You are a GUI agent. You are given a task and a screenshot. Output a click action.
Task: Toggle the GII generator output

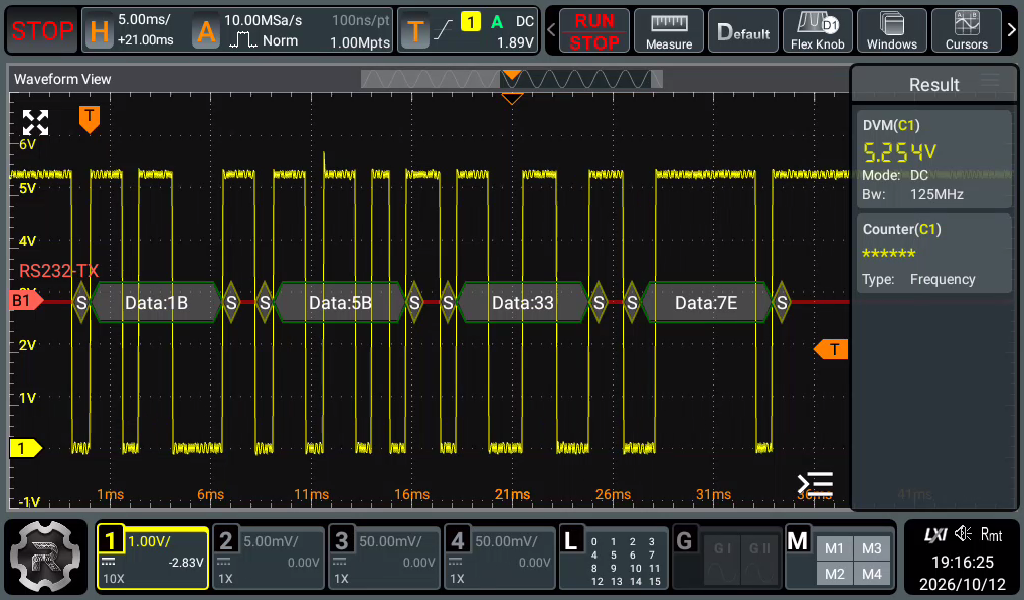(760, 561)
